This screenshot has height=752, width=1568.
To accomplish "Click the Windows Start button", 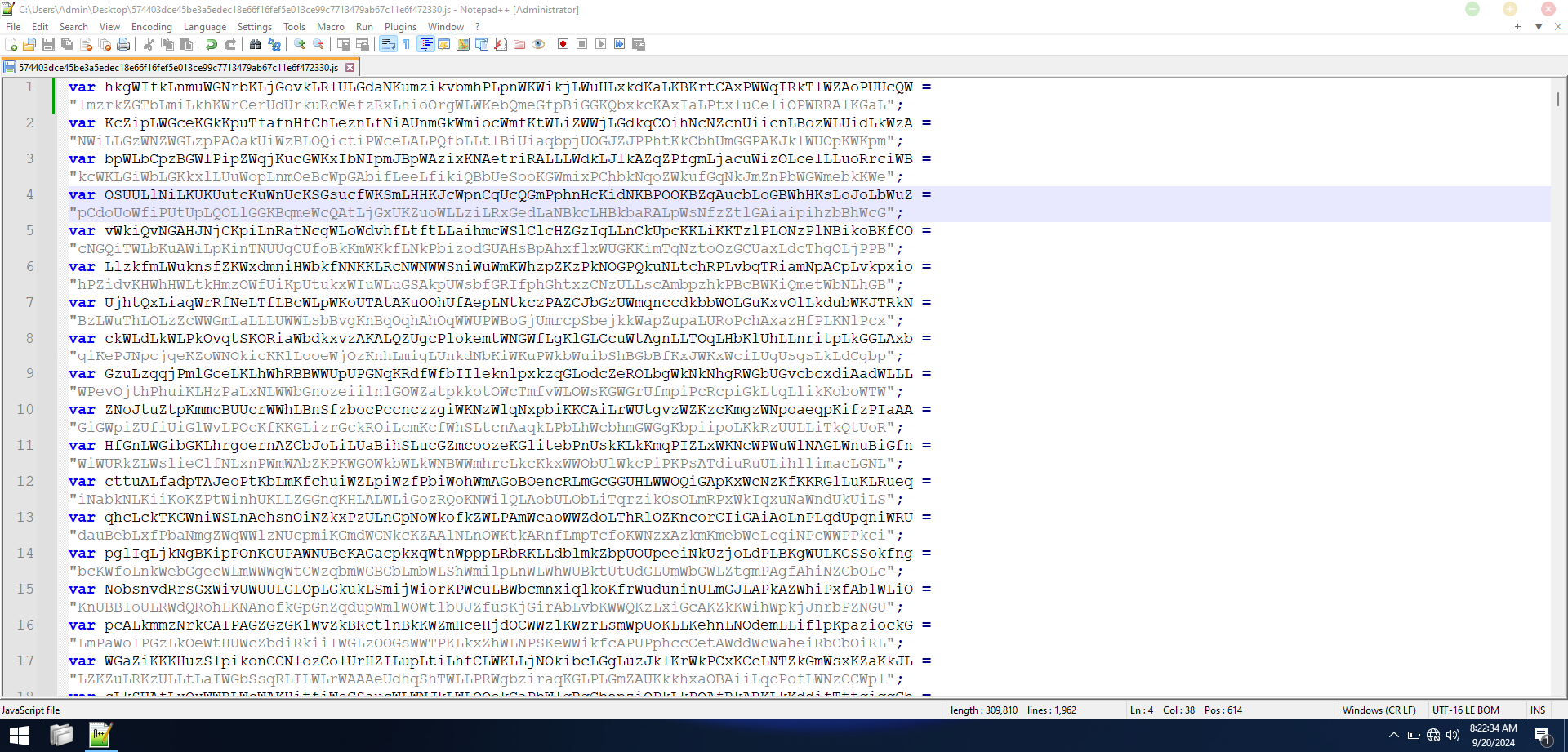I will click(x=20, y=736).
